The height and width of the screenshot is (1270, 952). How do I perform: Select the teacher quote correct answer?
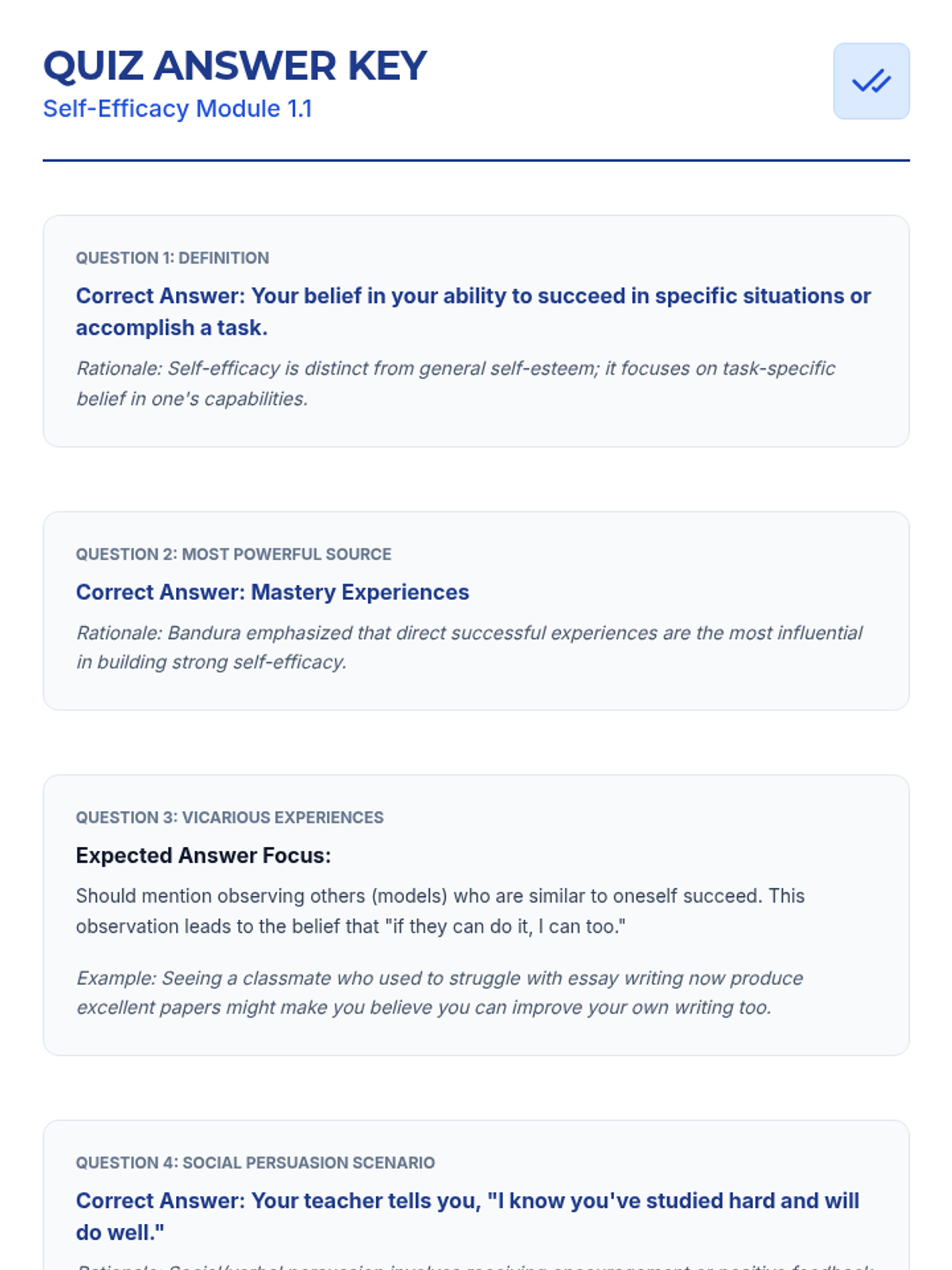tap(467, 1216)
